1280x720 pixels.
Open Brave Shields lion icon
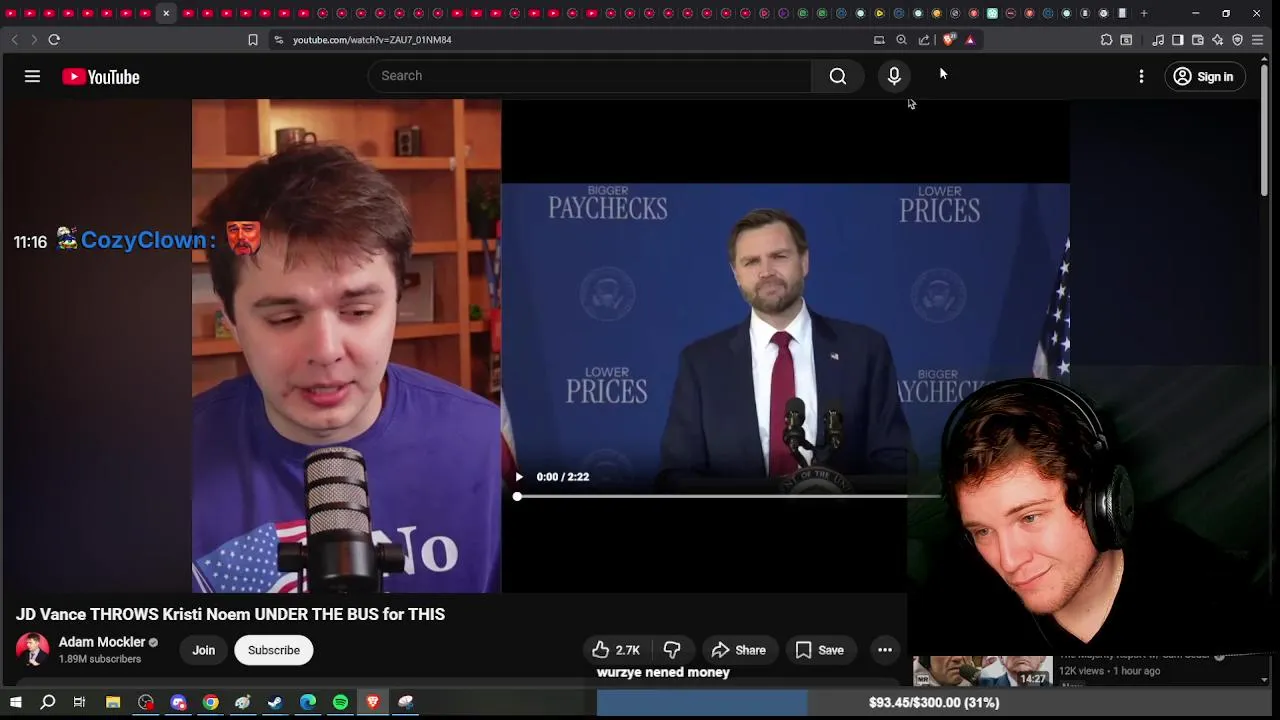(948, 40)
